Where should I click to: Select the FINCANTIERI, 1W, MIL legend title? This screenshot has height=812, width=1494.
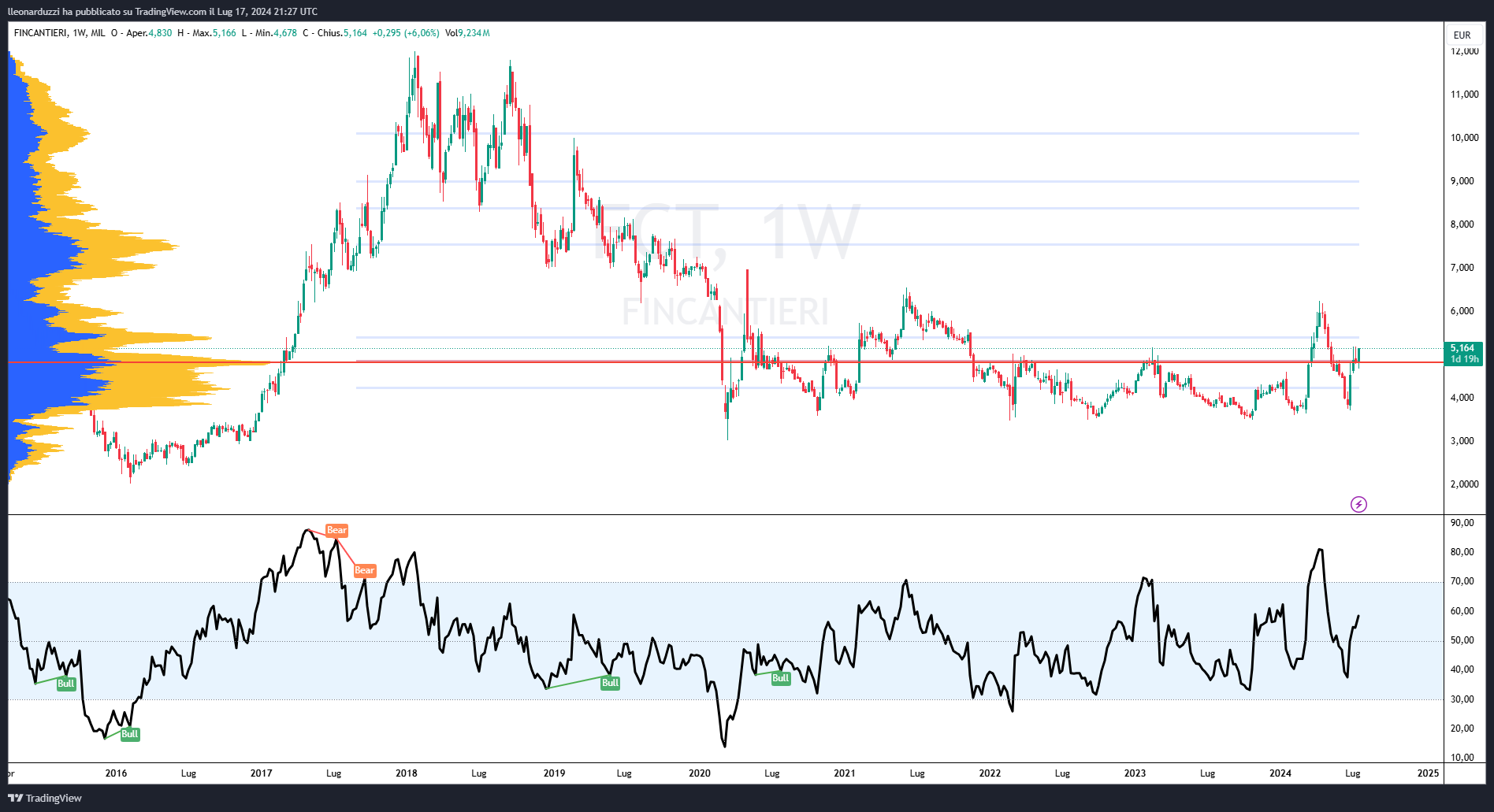60,33
